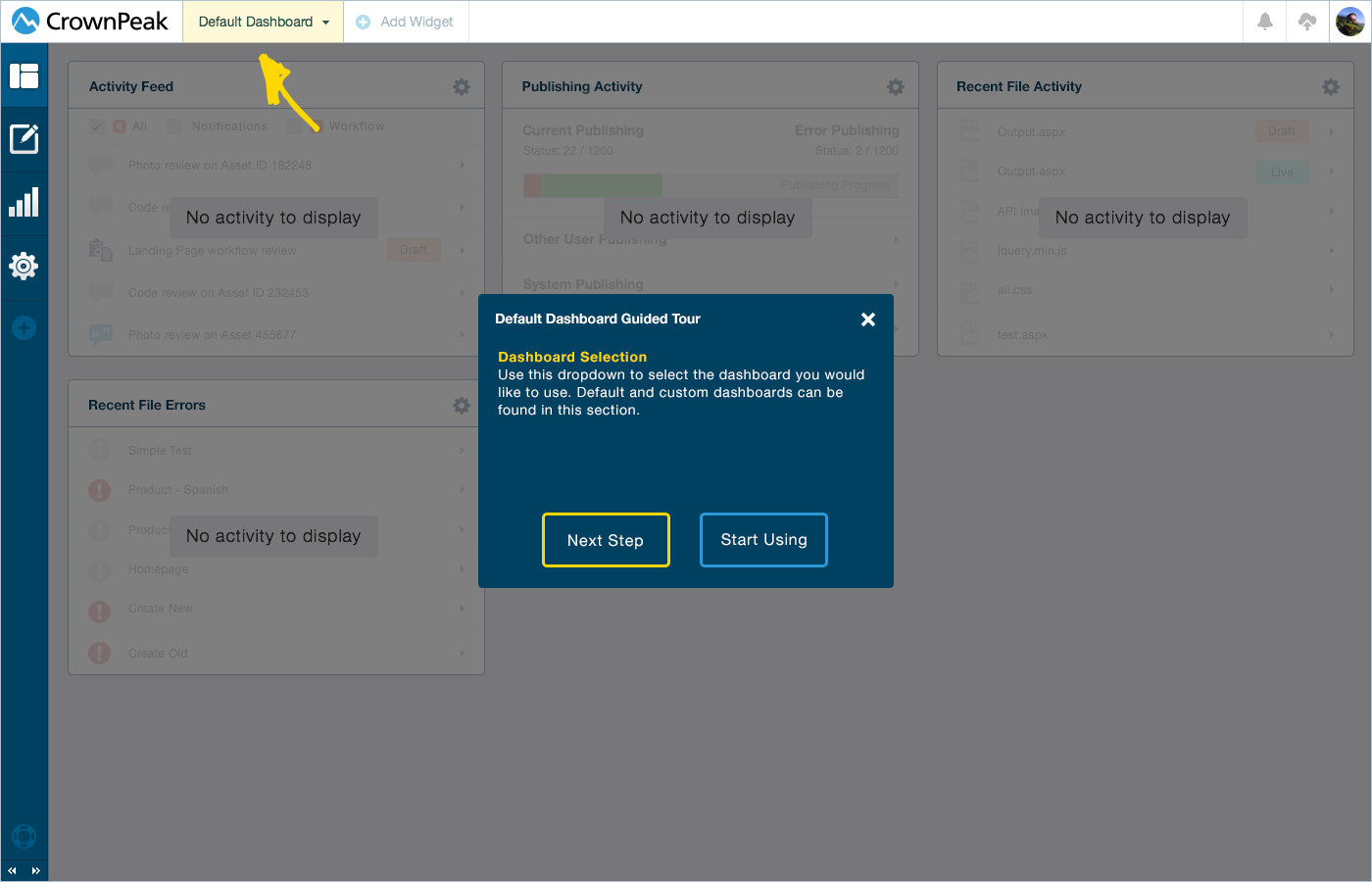
Task: Click 'Photo review on Asset 455677' text
Action: click(212, 335)
